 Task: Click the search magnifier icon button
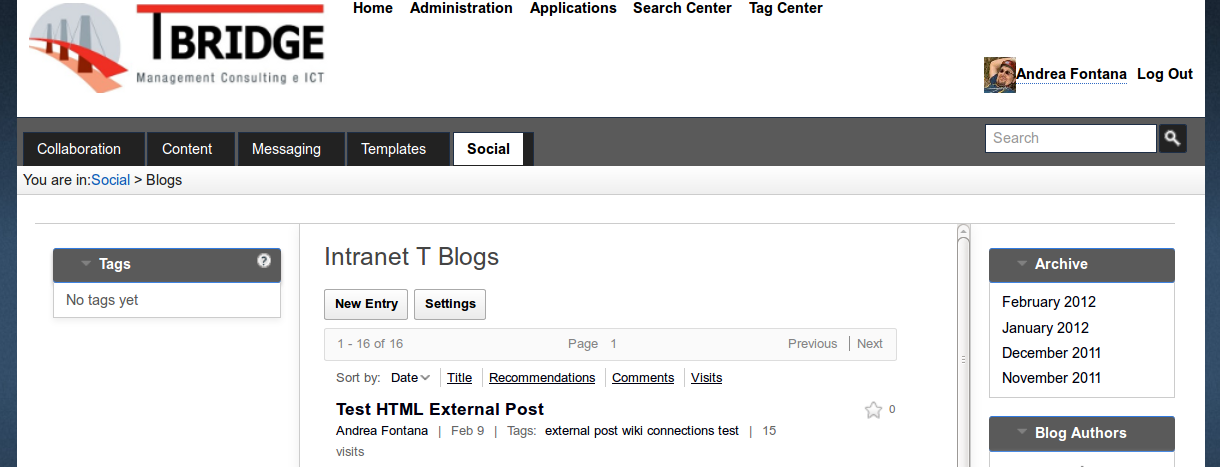[1172, 138]
